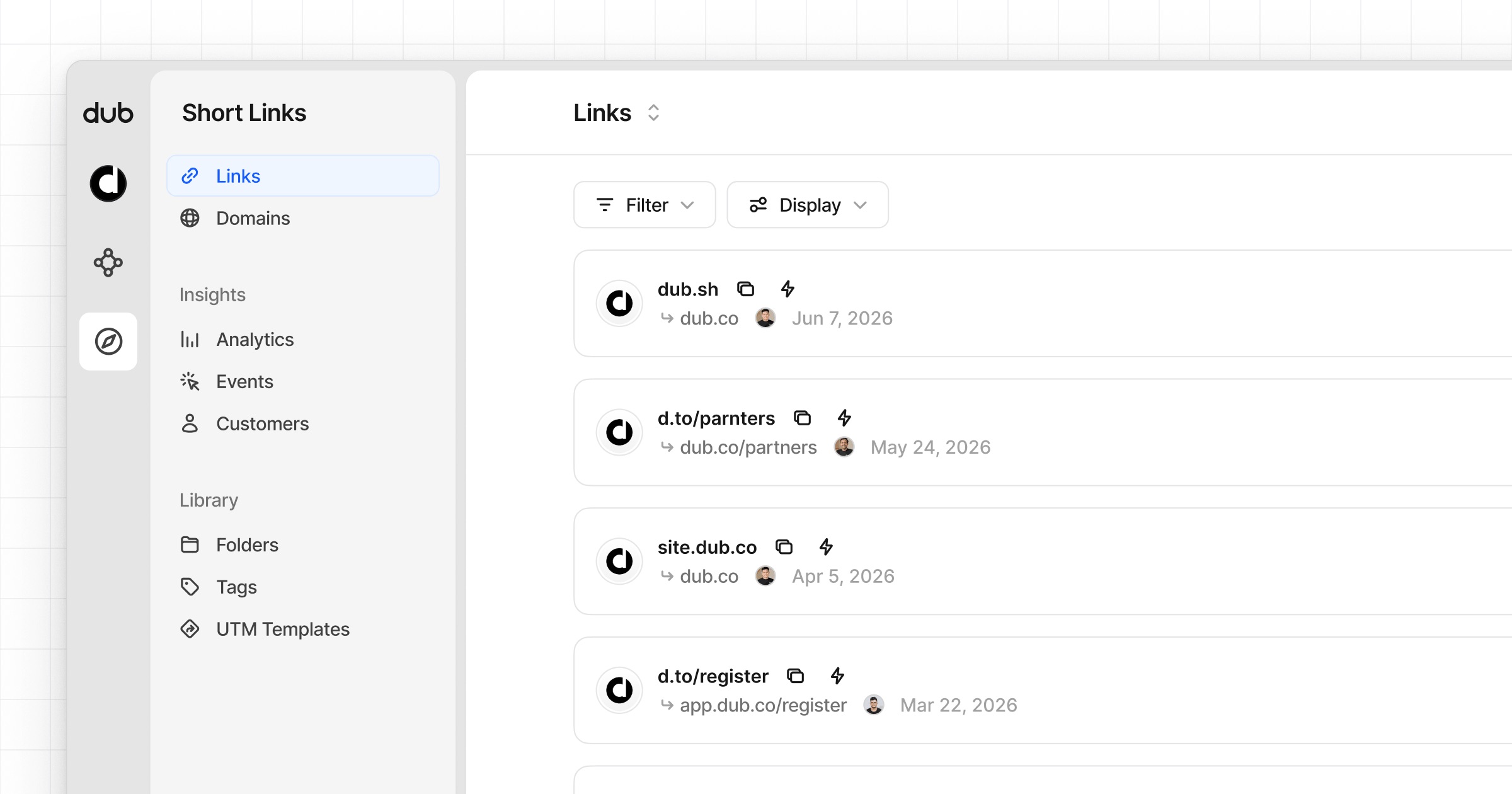Open the Display dropdown
The width and height of the screenshot is (1512, 794).
pos(808,205)
